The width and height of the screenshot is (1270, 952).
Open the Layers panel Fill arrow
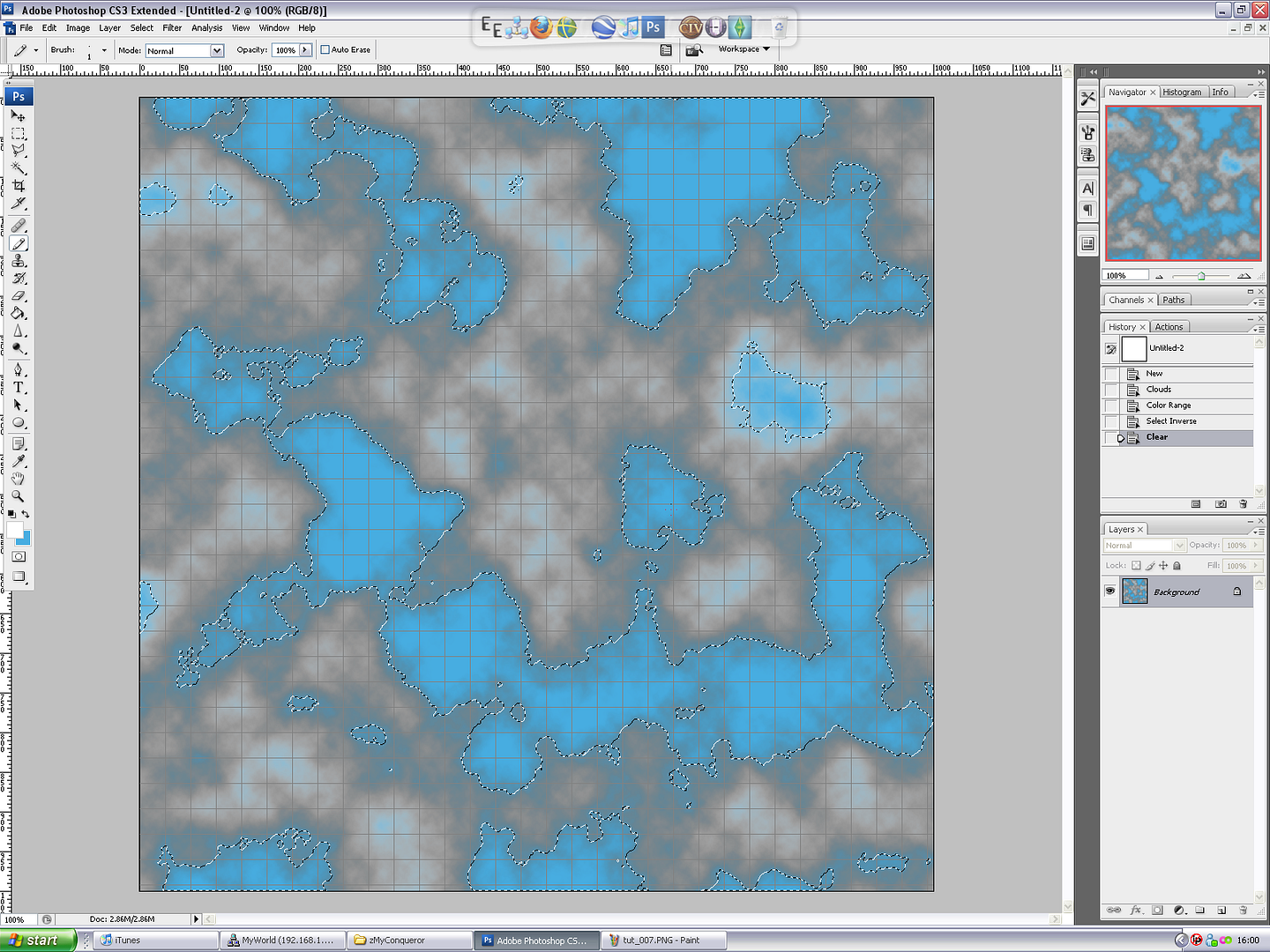pyautogui.click(x=1256, y=566)
